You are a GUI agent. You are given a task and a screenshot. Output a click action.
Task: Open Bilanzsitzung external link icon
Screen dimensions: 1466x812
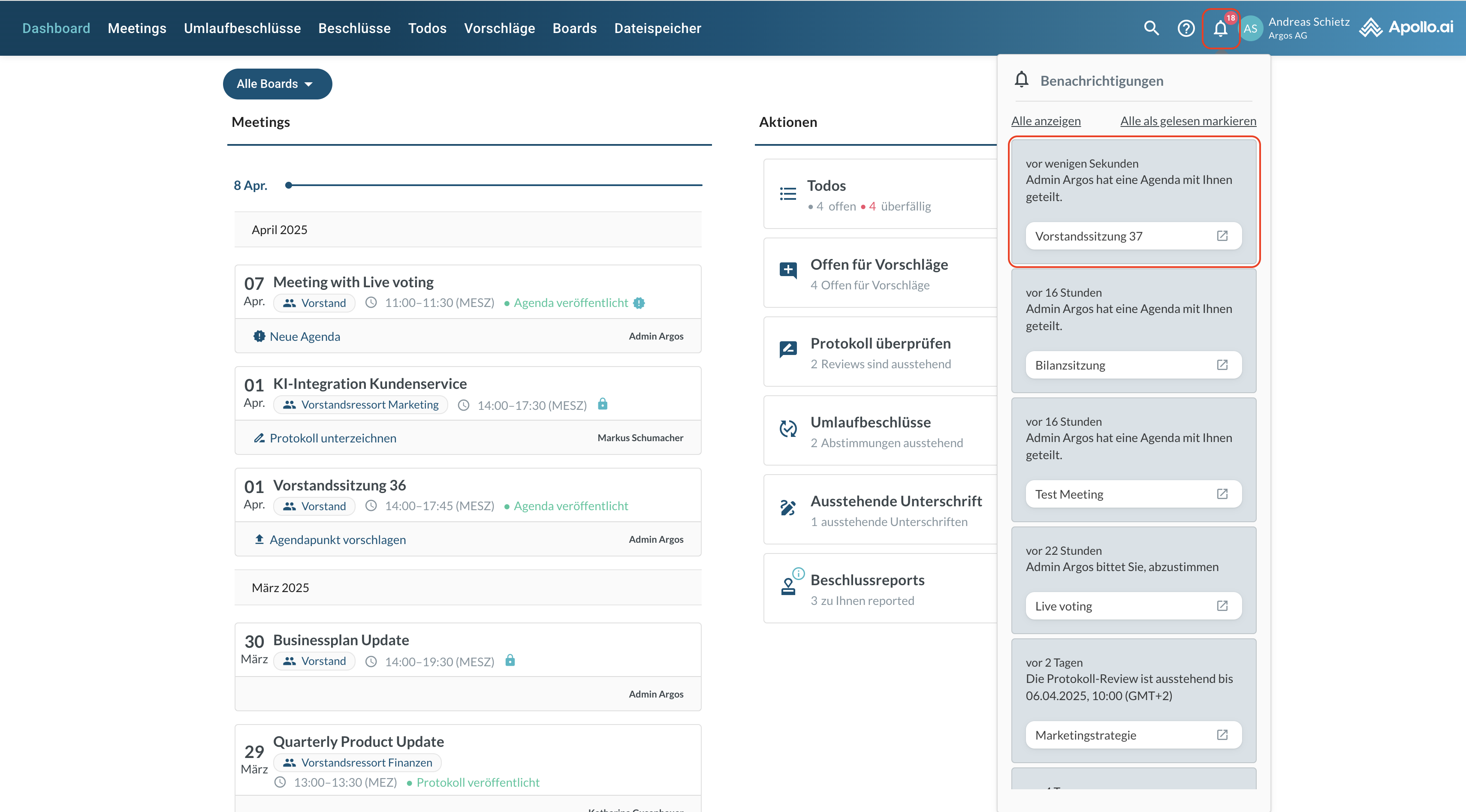coord(1222,365)
